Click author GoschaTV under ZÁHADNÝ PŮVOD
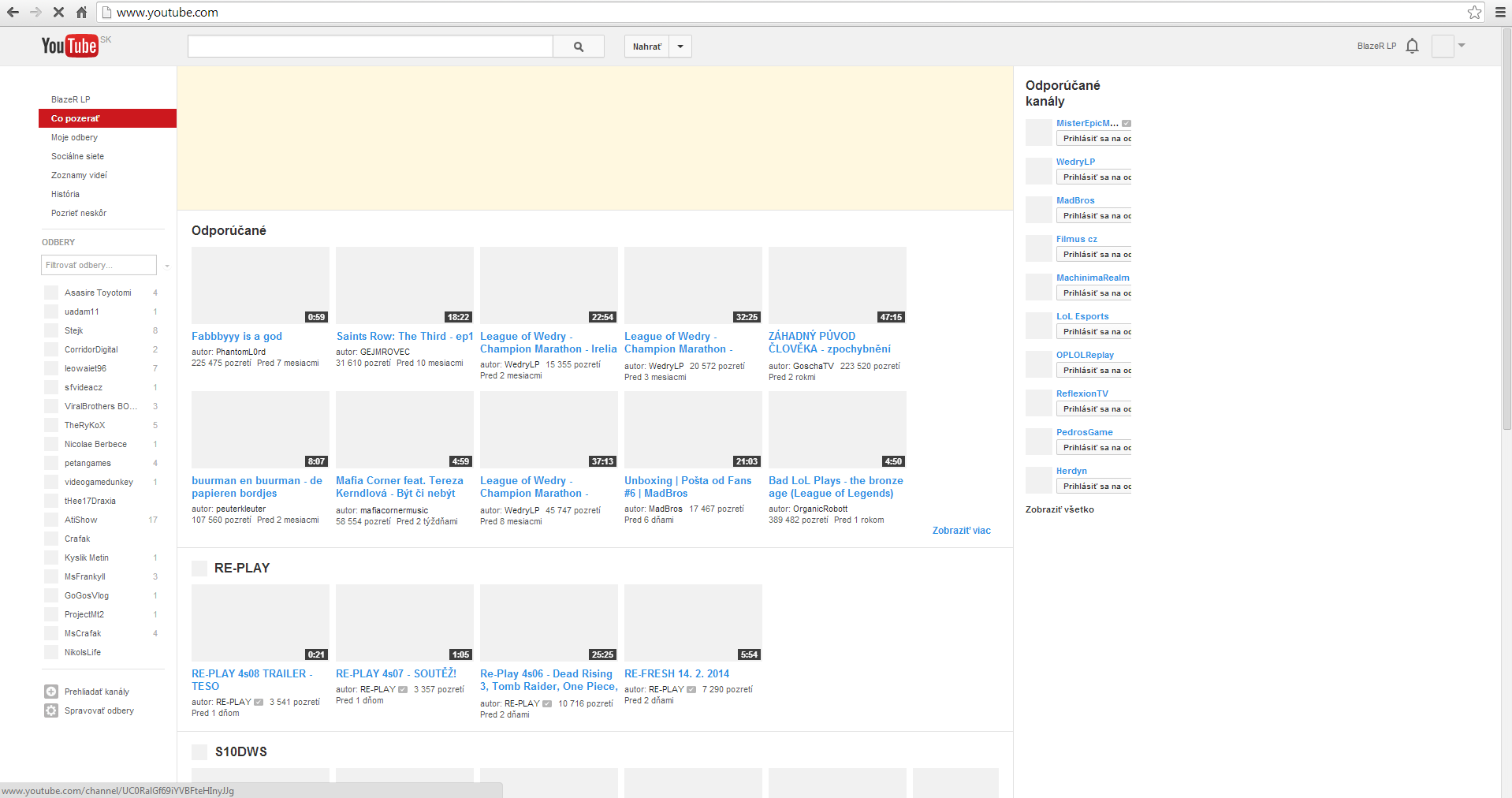Screen dimensions: 1512x798 pyautogui.click(x=813, y=366)
